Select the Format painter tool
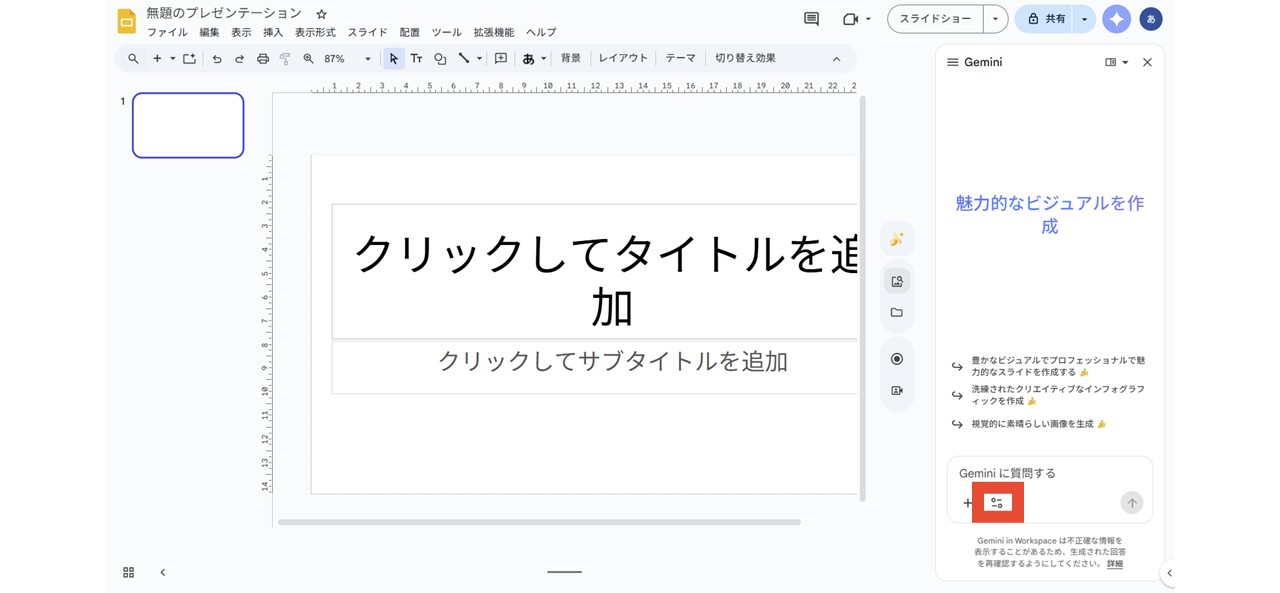The width and height of the screenshot is (1280, 593). (x=286, y=58)
